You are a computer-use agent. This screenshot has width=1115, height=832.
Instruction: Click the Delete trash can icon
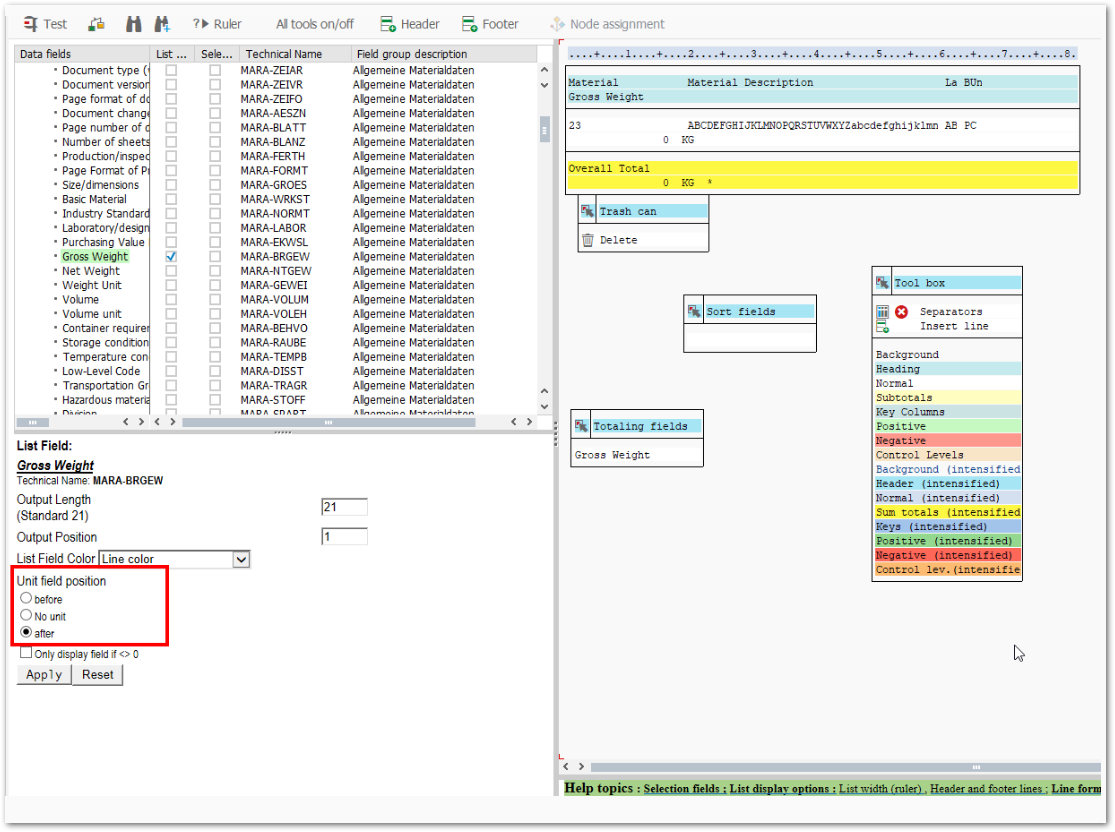[588, 240]
